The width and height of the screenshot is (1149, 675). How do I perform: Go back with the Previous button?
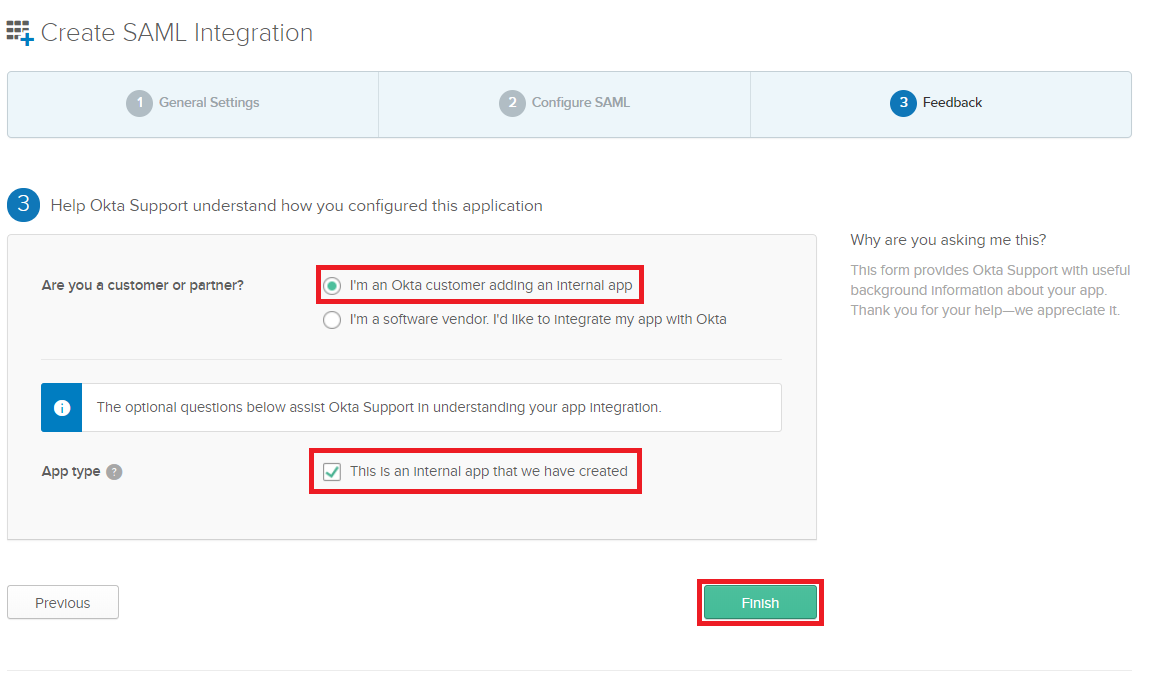coord(63,602)
